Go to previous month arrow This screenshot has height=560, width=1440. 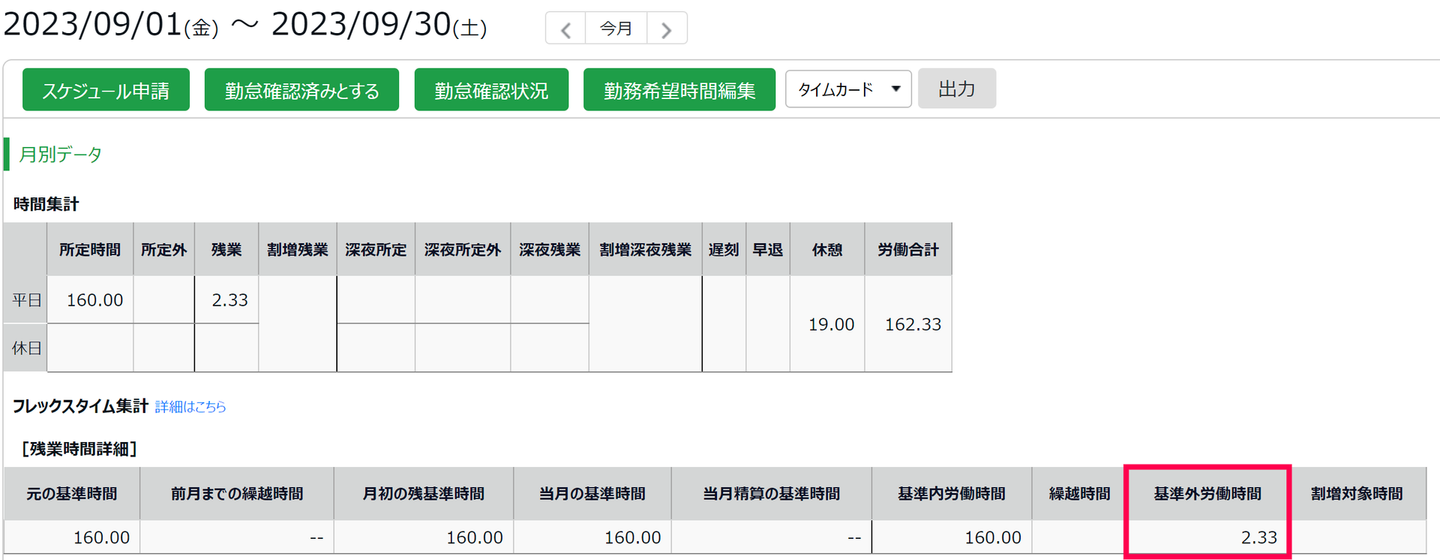pos(566,29)
